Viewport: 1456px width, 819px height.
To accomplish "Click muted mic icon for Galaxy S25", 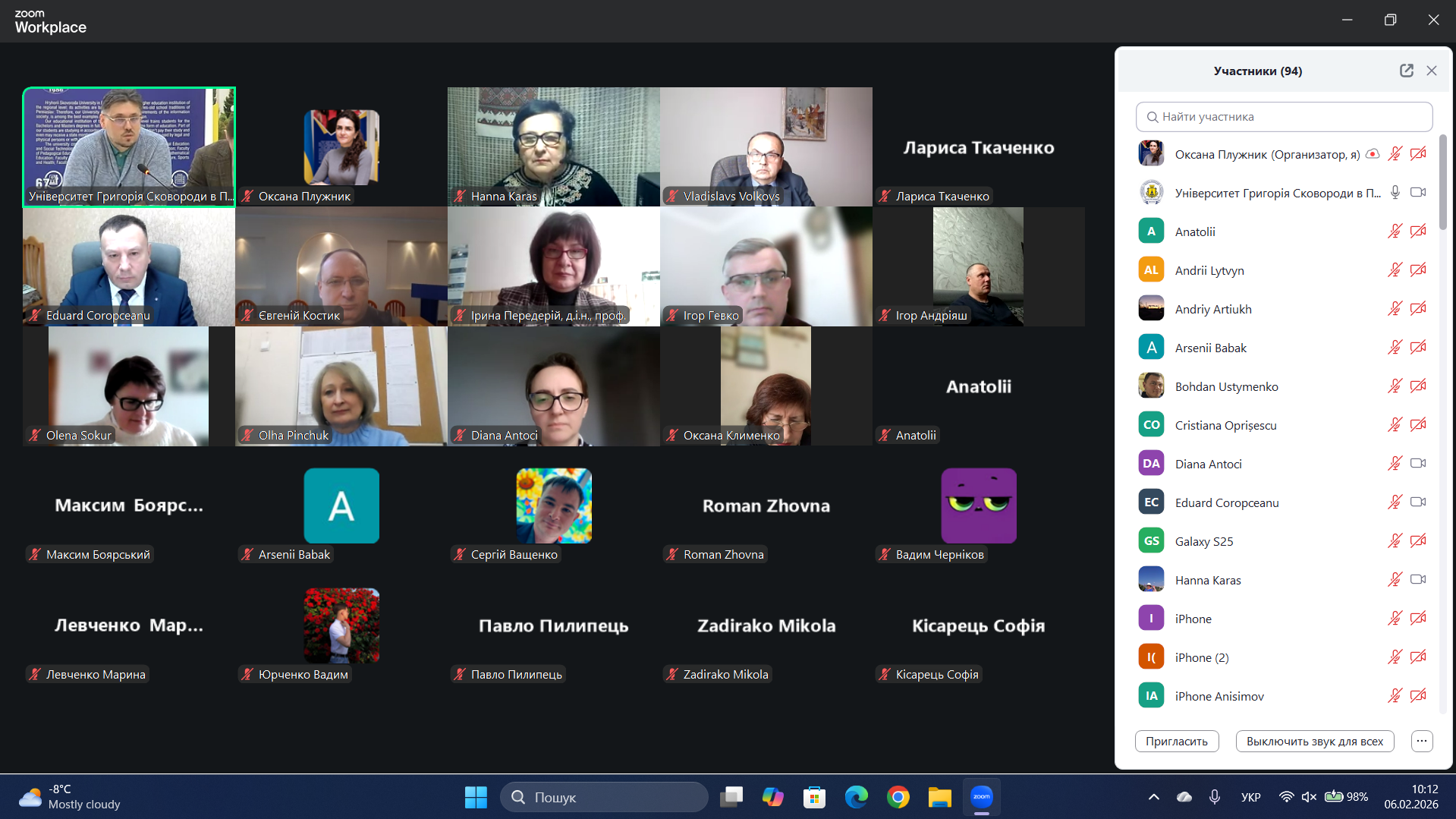I will pos(1395,541).
